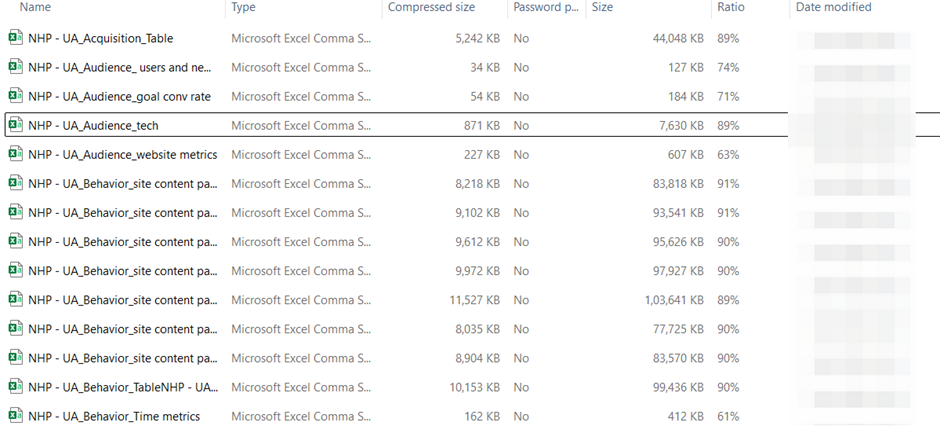The height and width of the screenshot is (448, 940).
Task: Click the Excel icon of UA_Audience_tech file
Action: click(15, 125)
